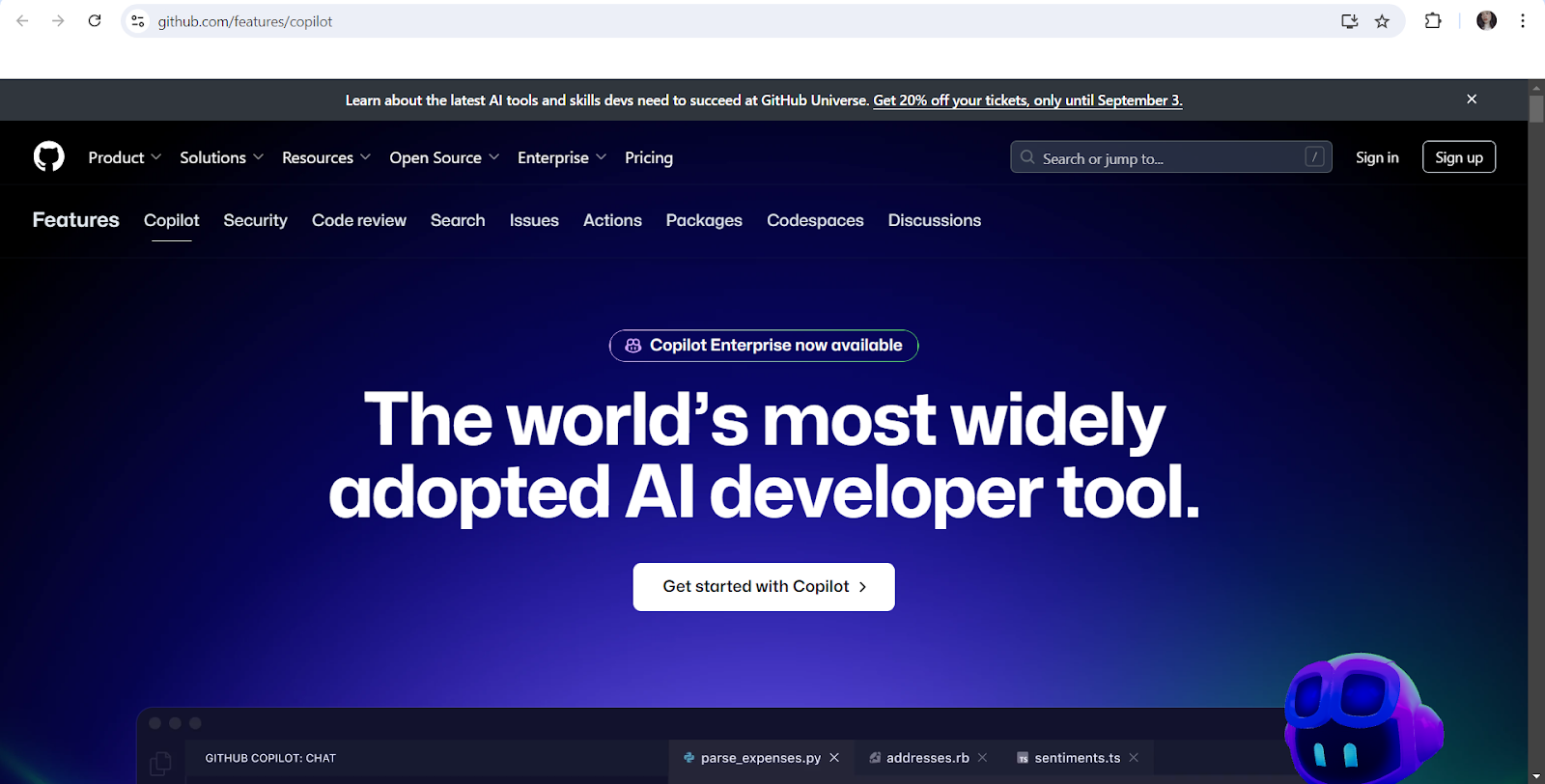Click the GITHUB COPILOT: CHAT panel title
This screenshot has height=784, width=1545.
(270, 758)
